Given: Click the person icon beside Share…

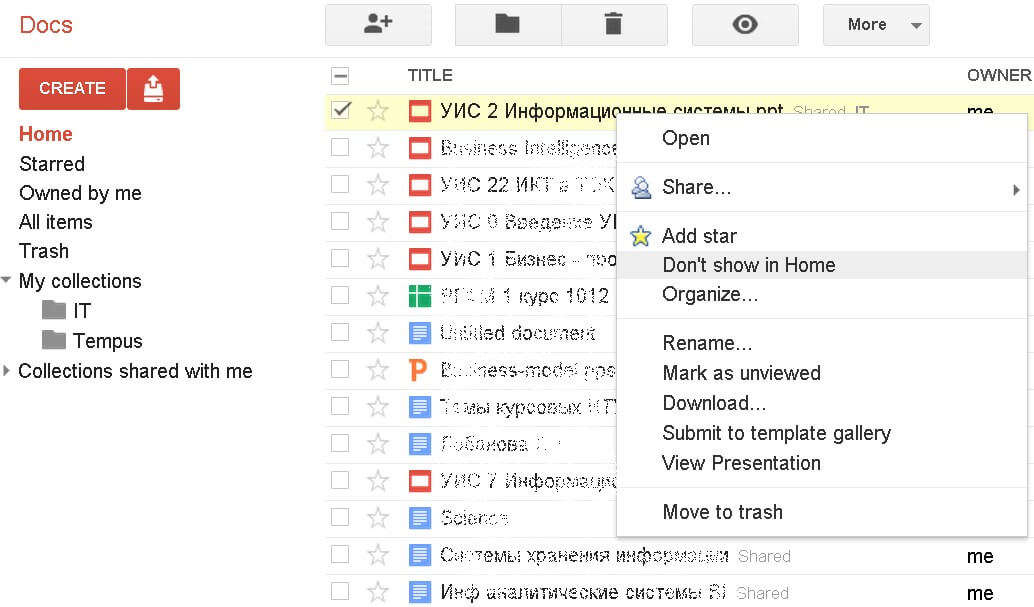Looking at the screenshot, I should pyautogui.click(x=640, y=187).
